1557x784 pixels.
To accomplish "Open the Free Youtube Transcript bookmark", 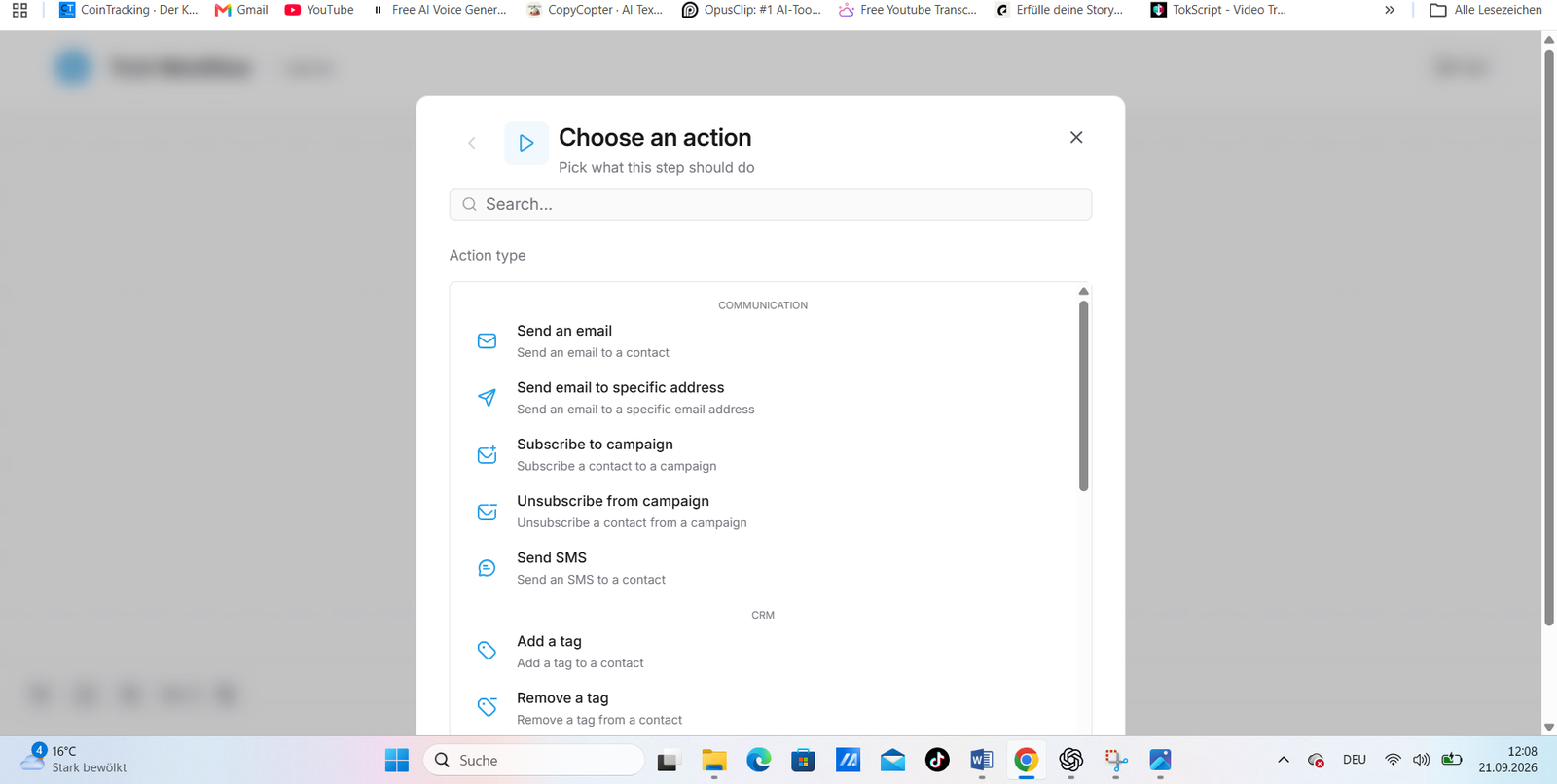I will [908, 10].
